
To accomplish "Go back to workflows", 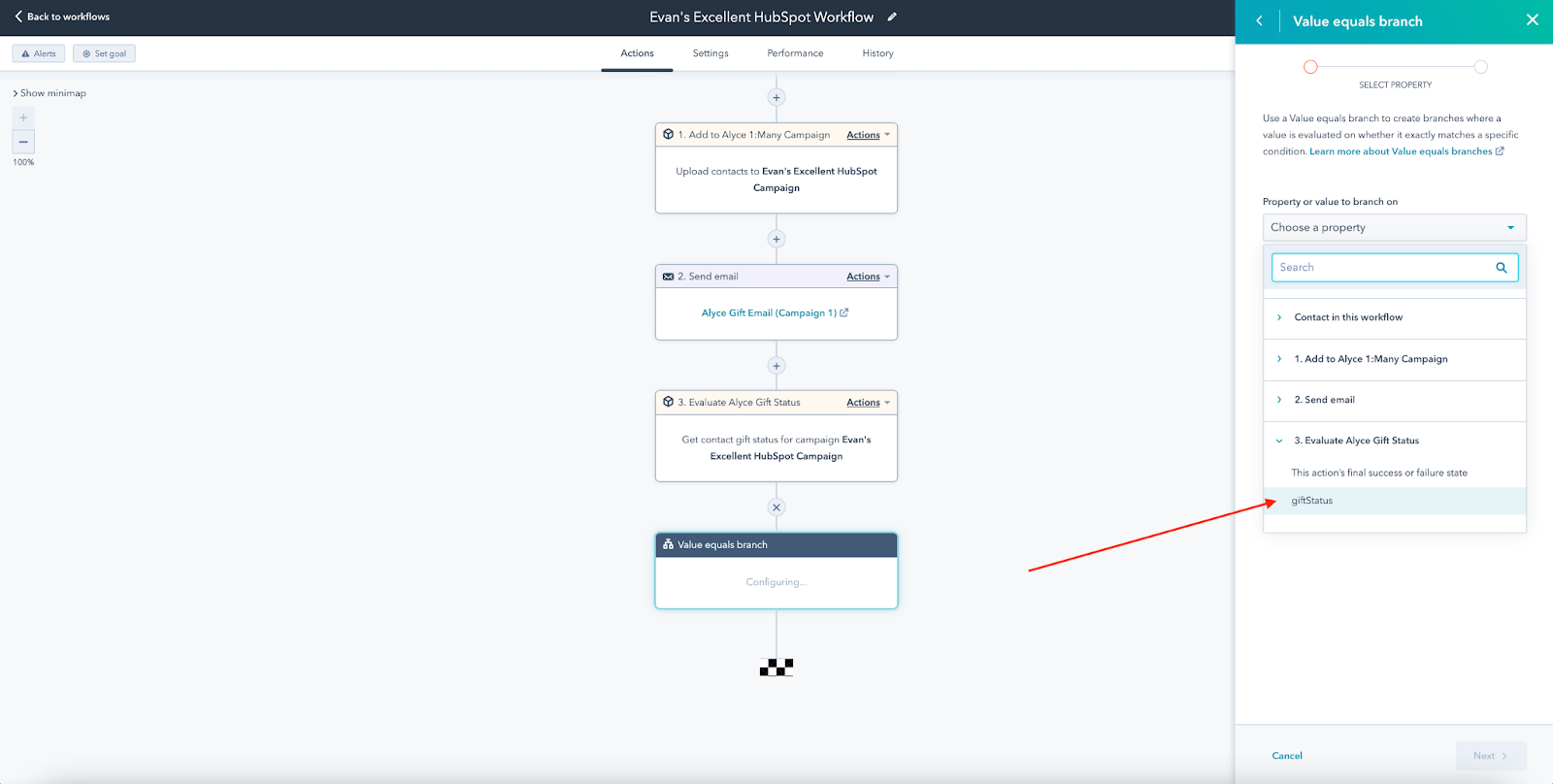I will coord(62,16).
